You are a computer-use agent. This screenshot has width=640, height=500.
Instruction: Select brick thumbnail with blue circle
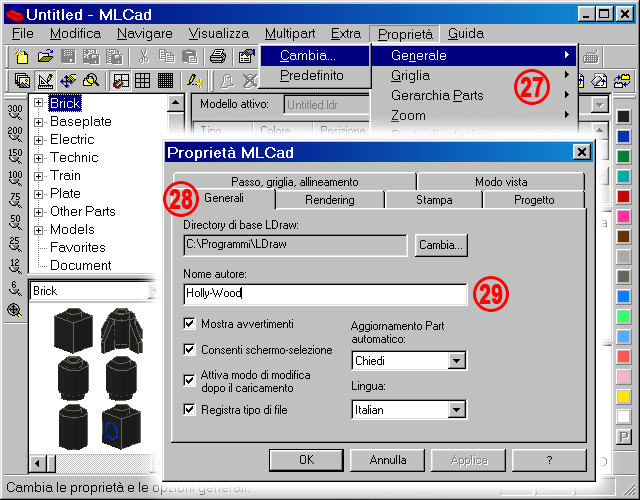coord(120,427)
